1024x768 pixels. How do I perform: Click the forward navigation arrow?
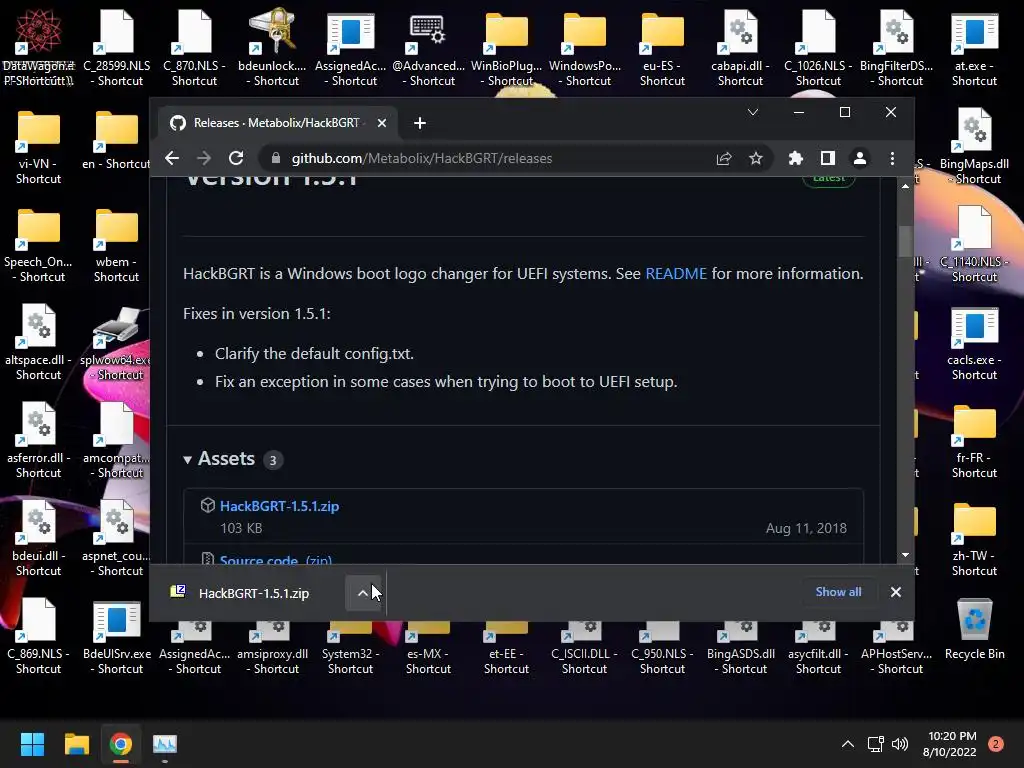coord(204,158)
